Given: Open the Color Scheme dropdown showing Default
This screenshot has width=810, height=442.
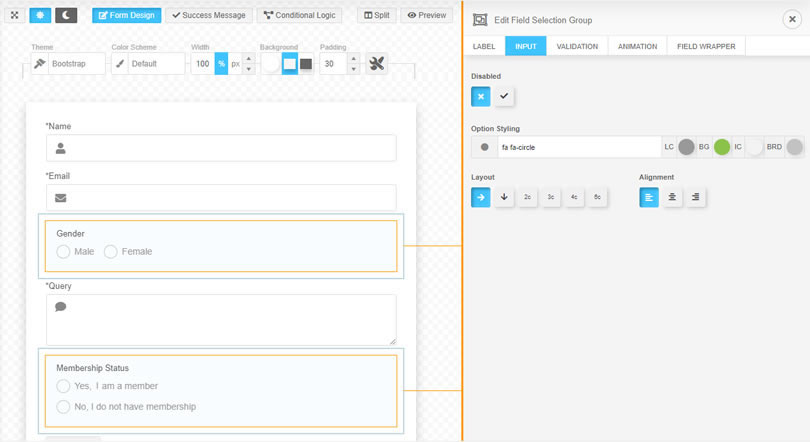Looking at the screenshot, I should [156, 64].
